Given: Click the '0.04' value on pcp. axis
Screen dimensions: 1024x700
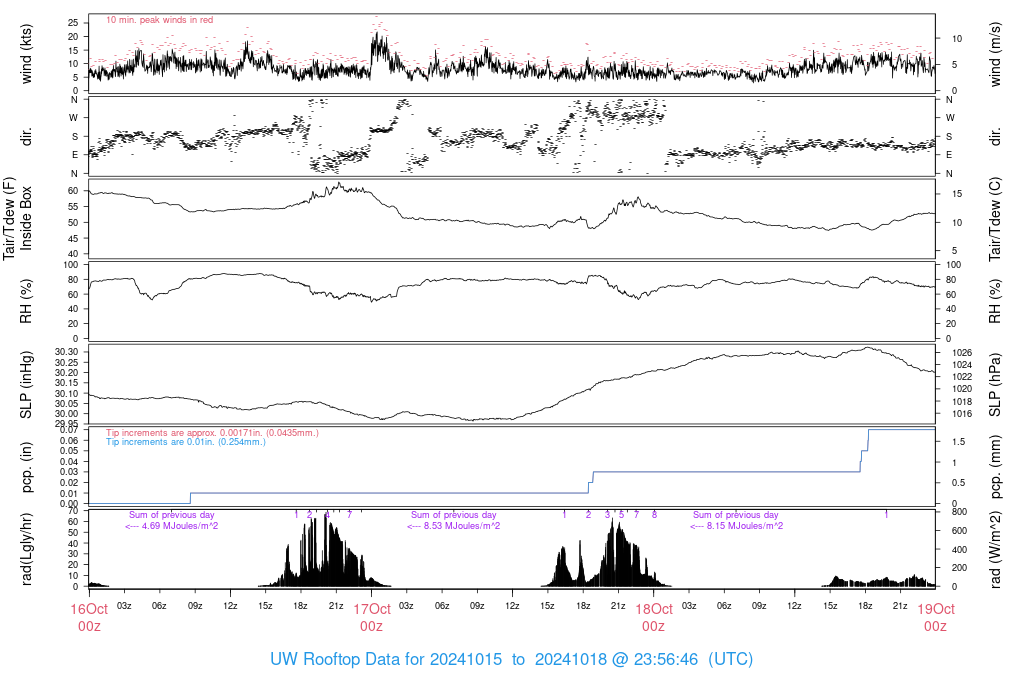Looking at the screenshot, I should point(71,462).
